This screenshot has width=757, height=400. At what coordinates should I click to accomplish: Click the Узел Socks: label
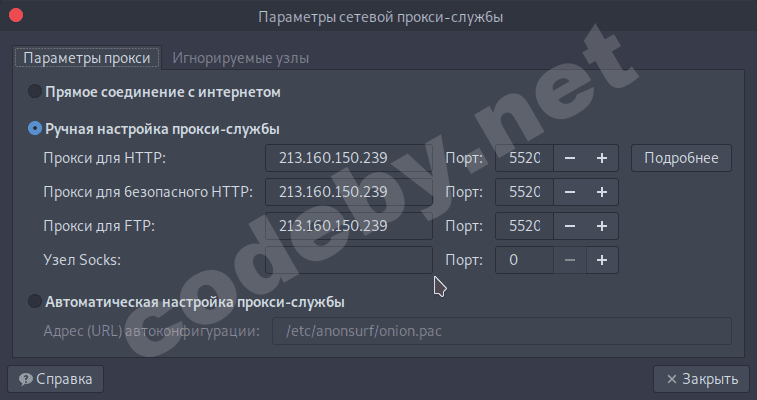[x=82, y=260]
